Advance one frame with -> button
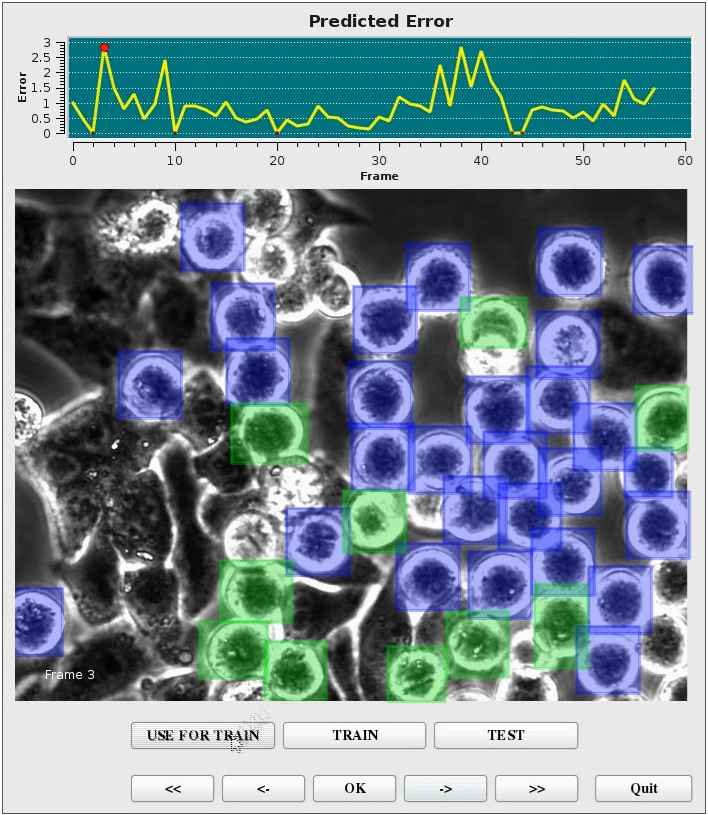The height and width of the screenshot is (815, 708). (445, 788)
